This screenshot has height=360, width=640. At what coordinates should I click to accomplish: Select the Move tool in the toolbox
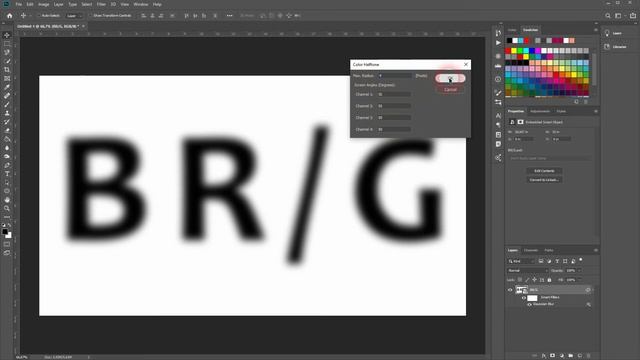7,35
